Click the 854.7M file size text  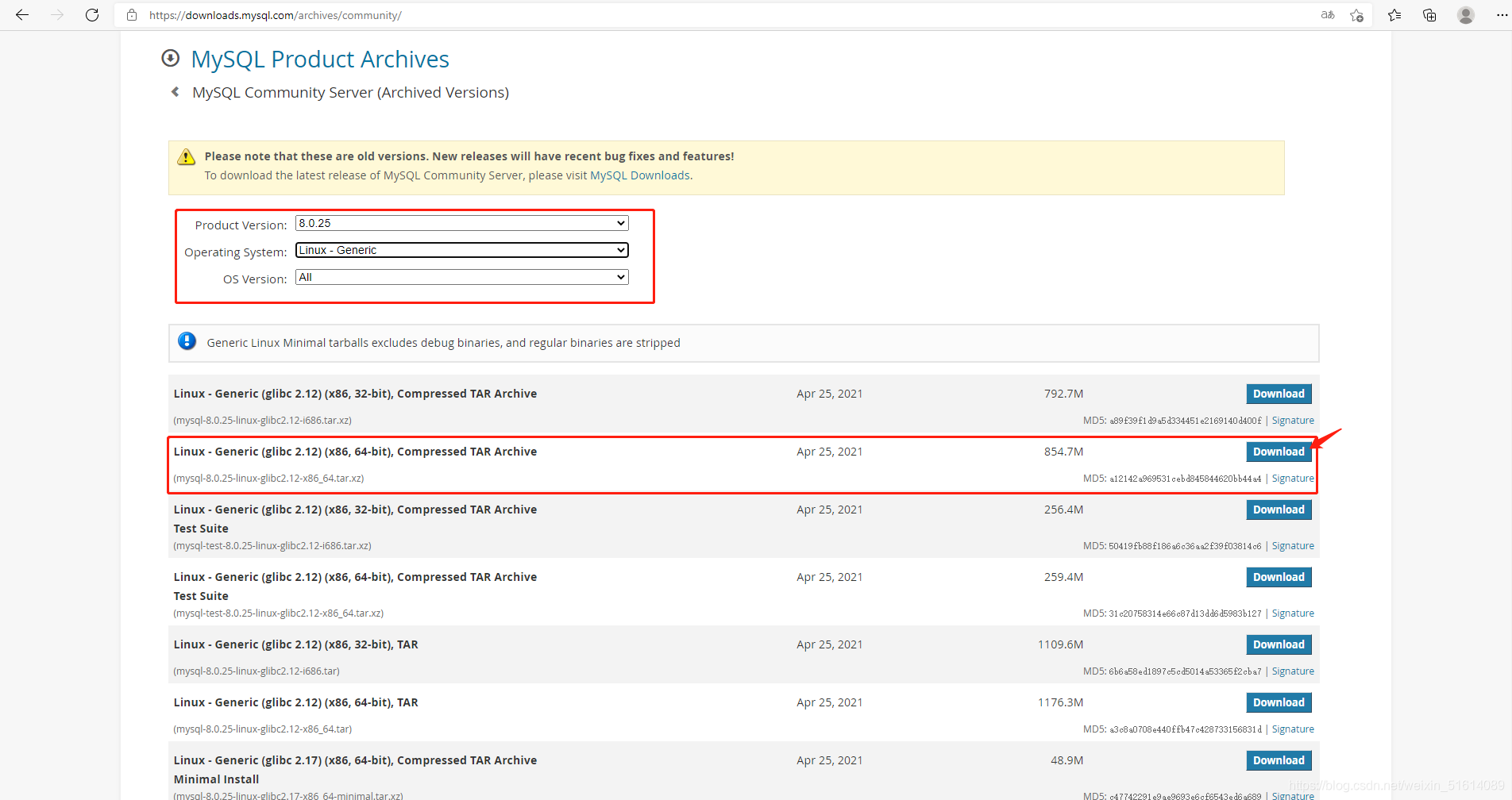[x=1063, y=452]
